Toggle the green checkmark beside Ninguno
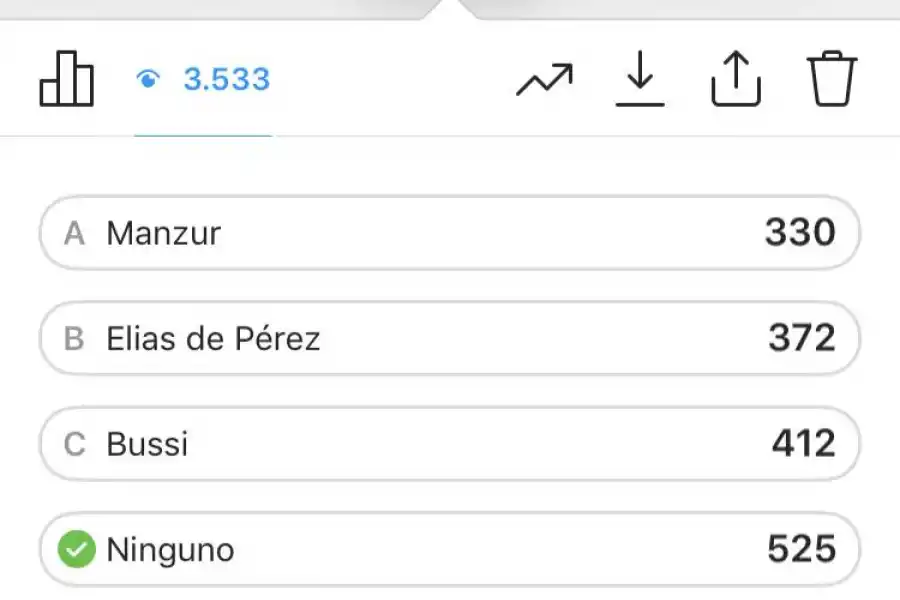Screen dimensions: 900x600 coord(76,549)
